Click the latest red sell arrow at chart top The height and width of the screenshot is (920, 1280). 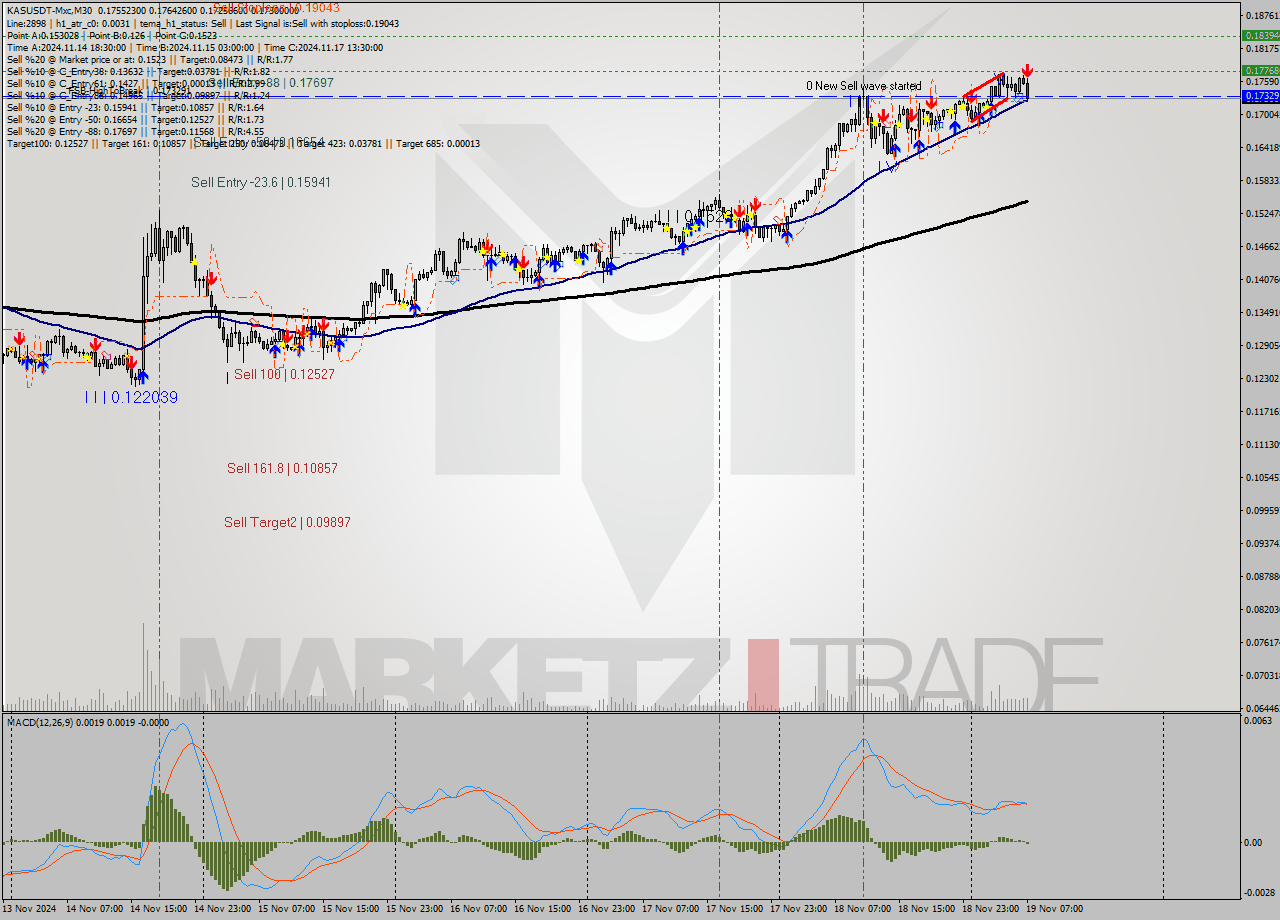(1027, 71)
